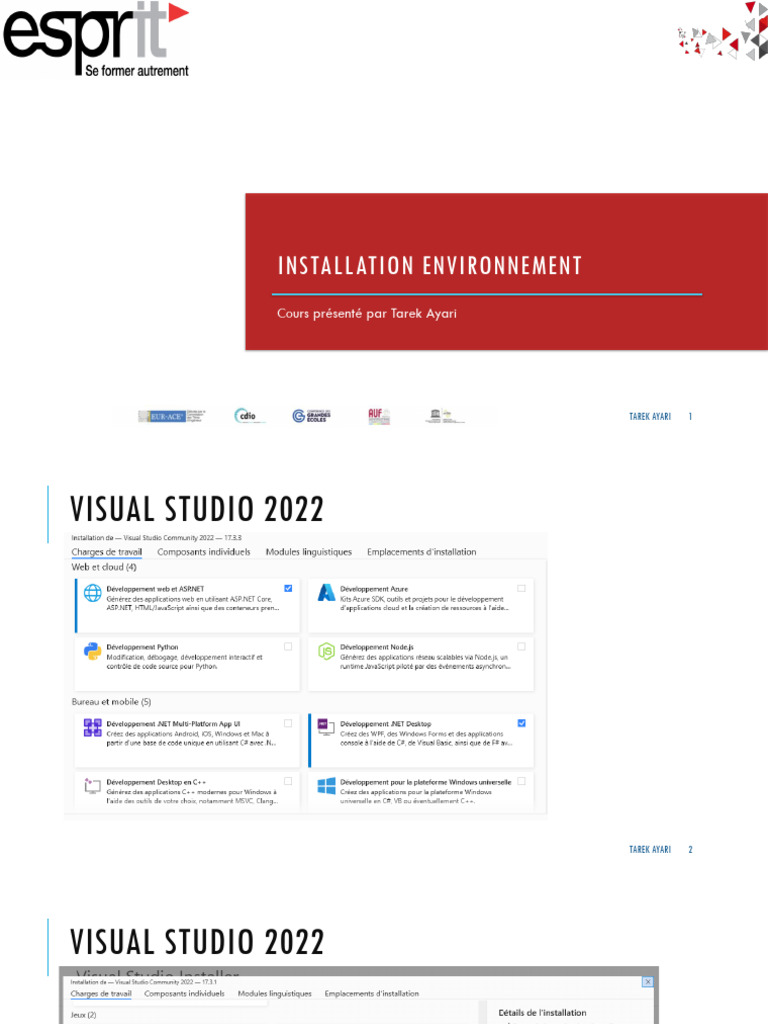Open Composants individuels tab in lower installer
The height and width of the screenshot is (1024, 768).
[184, 993]
